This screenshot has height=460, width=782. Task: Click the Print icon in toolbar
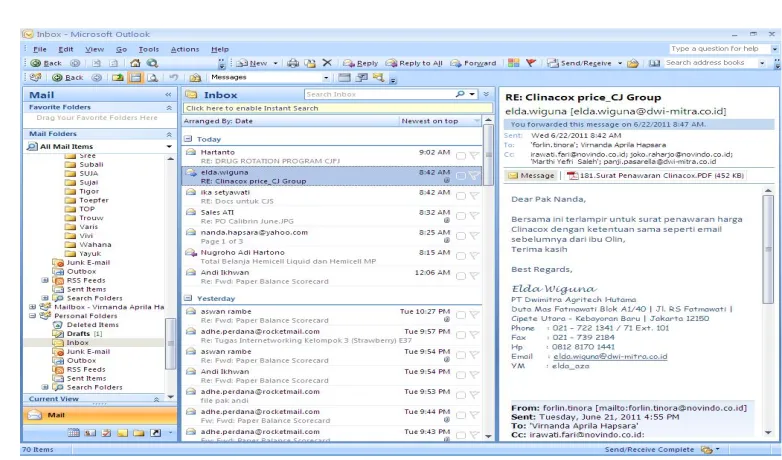point(293,63)
